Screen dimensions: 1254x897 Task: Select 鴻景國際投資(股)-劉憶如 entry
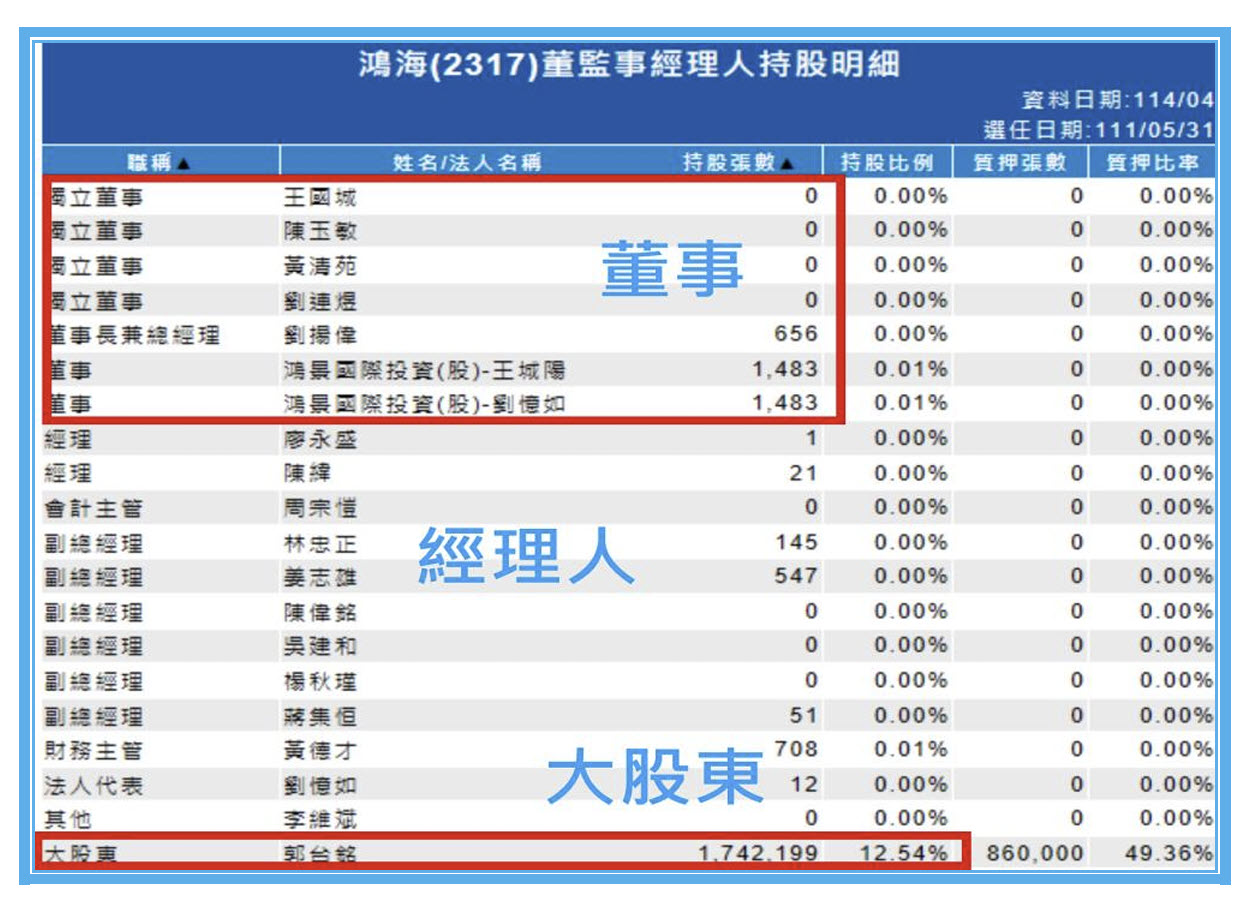coord(425,403)
